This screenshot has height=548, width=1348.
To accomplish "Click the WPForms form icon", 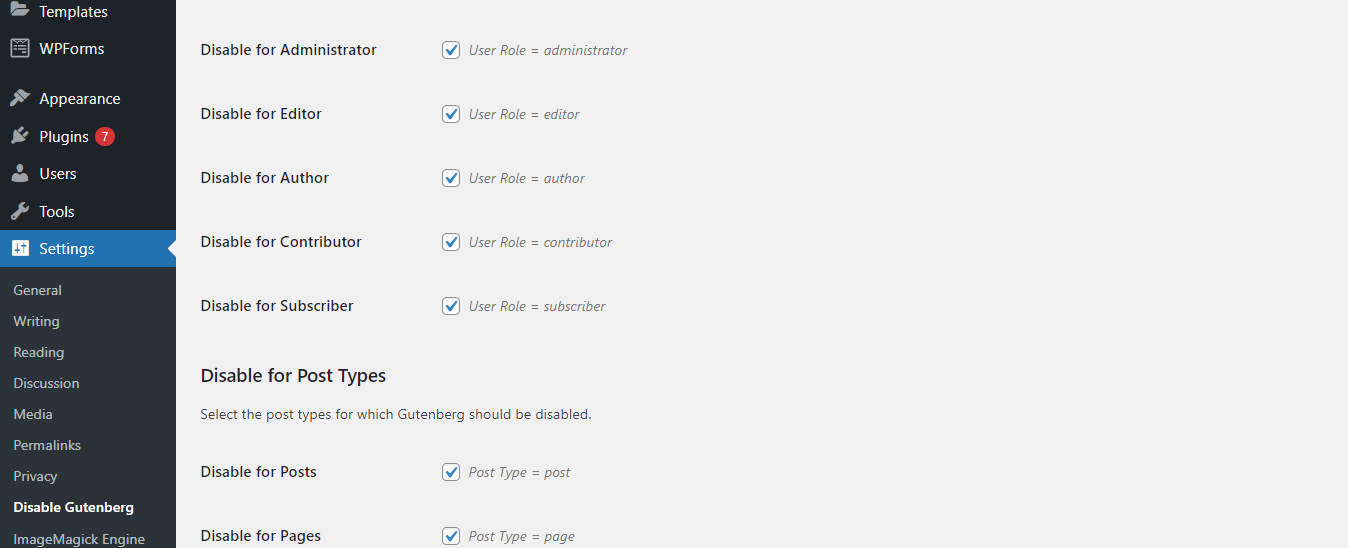I will [20, 48].
